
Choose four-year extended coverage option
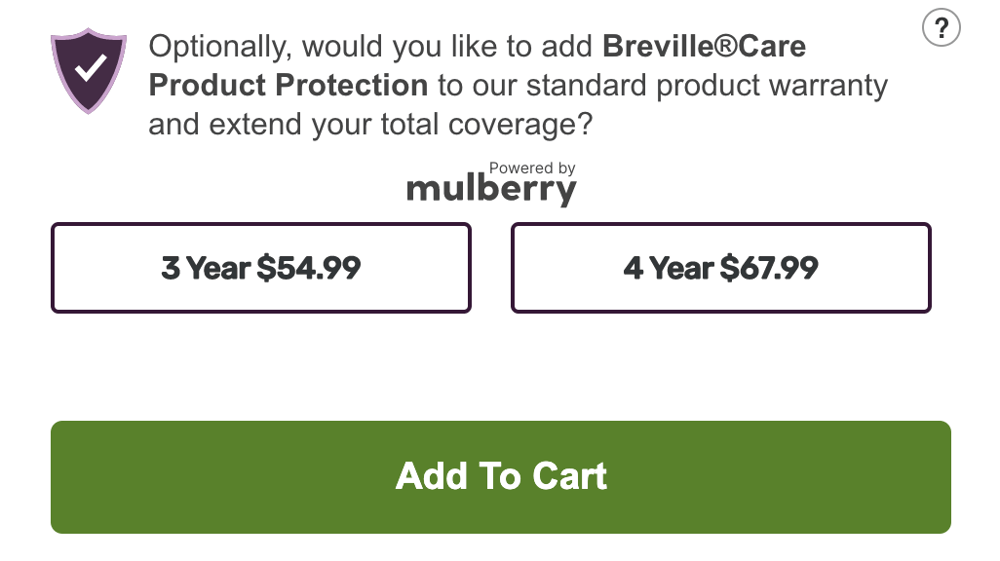(721, 268)
